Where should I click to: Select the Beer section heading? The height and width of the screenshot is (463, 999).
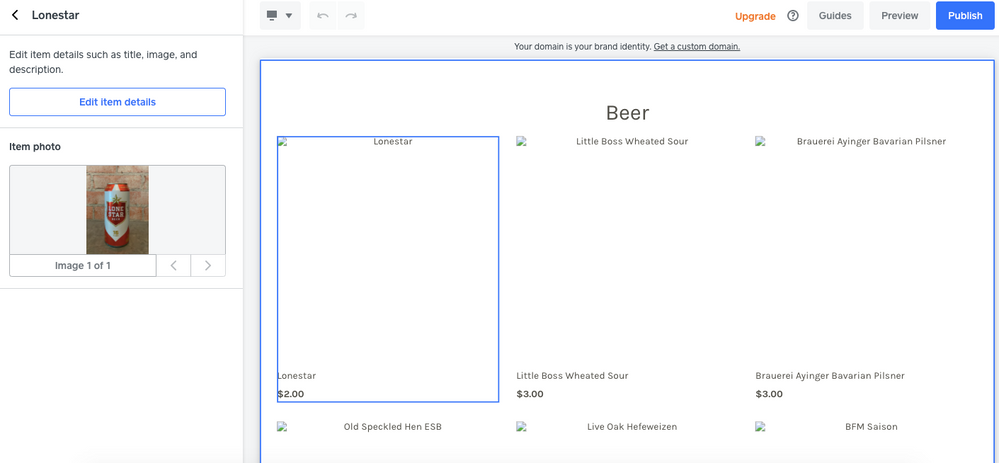tap(628, 113)
